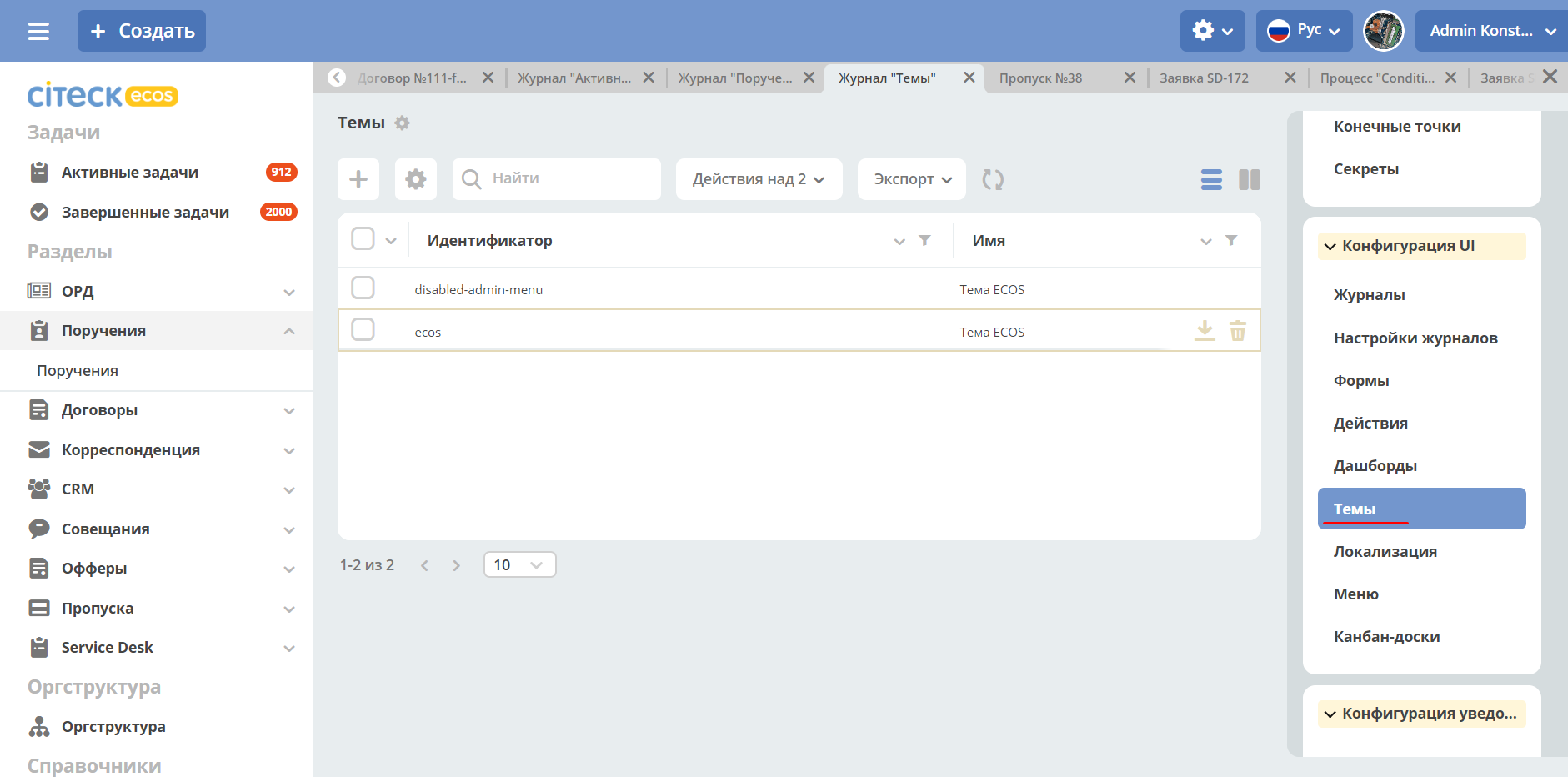Download the ecos theme
The width and height of the screenshot is (1568, 777).
[x=1205, y=331]
